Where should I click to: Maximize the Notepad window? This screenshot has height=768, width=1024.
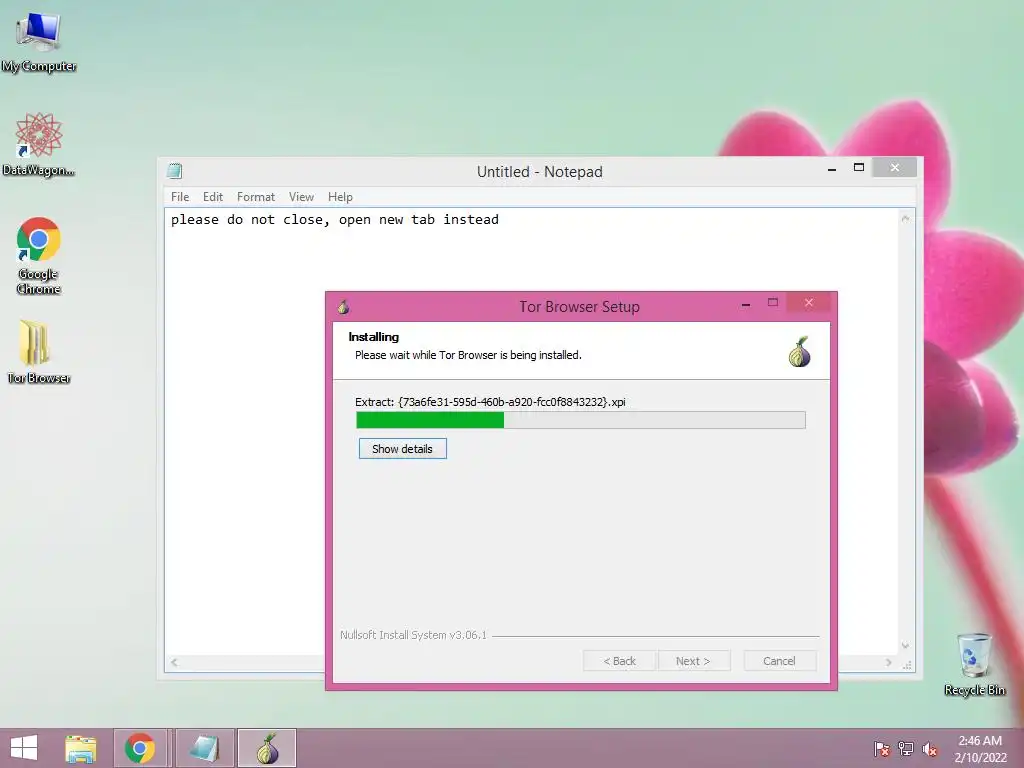coord(859,168)
